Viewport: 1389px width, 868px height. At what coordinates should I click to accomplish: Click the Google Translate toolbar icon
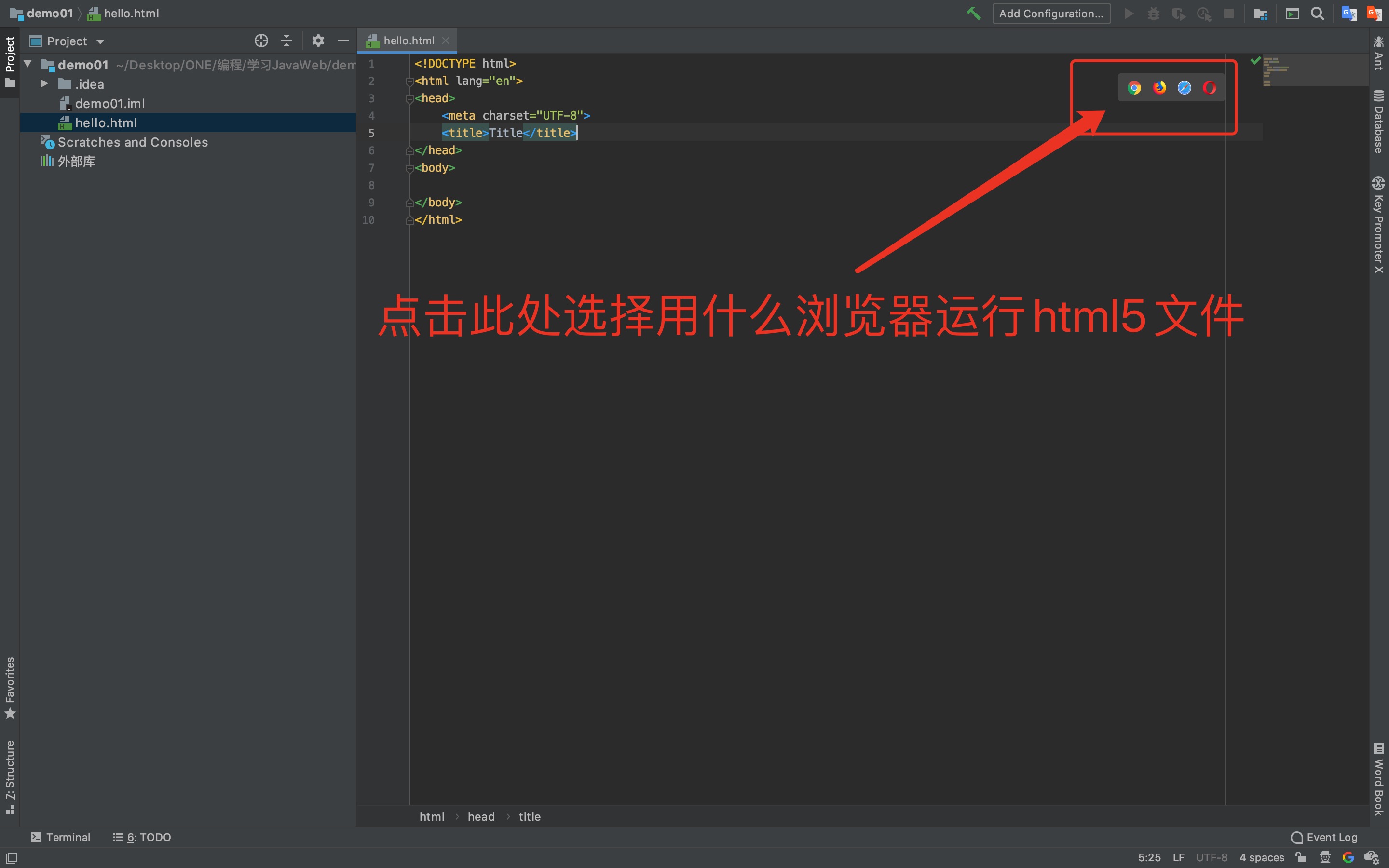(x=1349, y=13)
